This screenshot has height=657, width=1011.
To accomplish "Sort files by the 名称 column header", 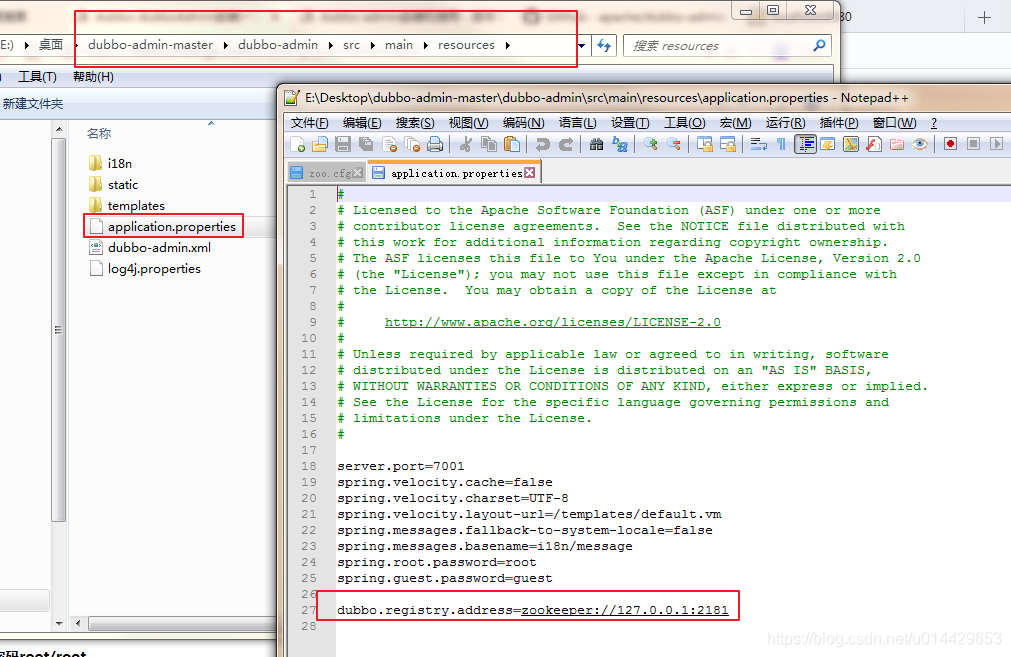I will click(x=99, y=133).
